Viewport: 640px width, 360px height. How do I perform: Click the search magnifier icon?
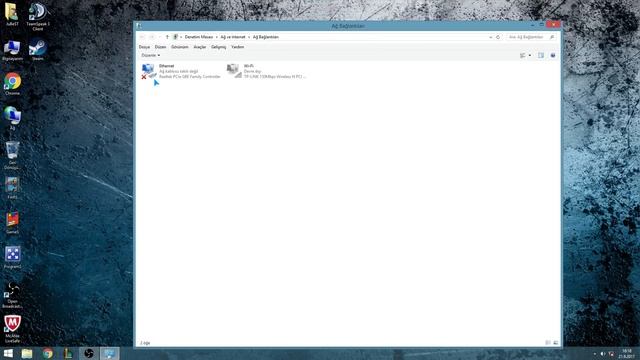tap(552, 37)
